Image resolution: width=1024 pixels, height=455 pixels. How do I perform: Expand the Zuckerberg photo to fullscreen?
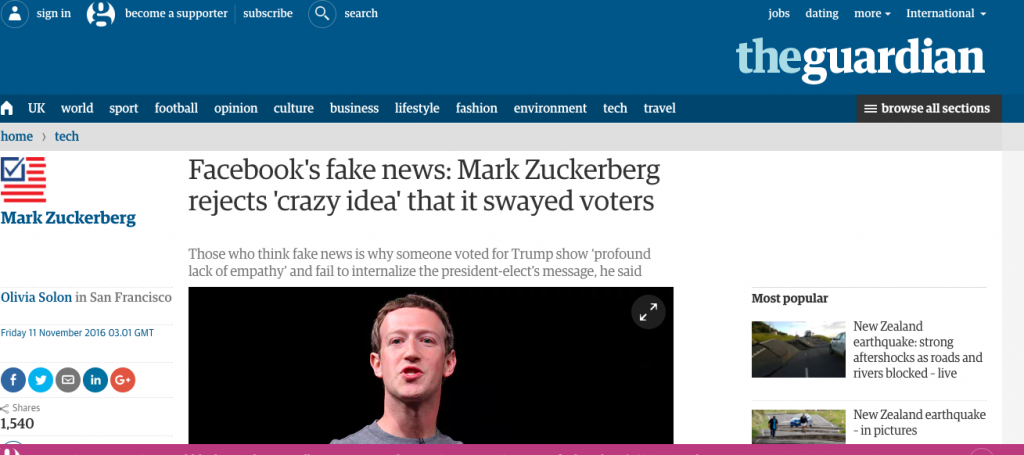[x=648, y=312]
